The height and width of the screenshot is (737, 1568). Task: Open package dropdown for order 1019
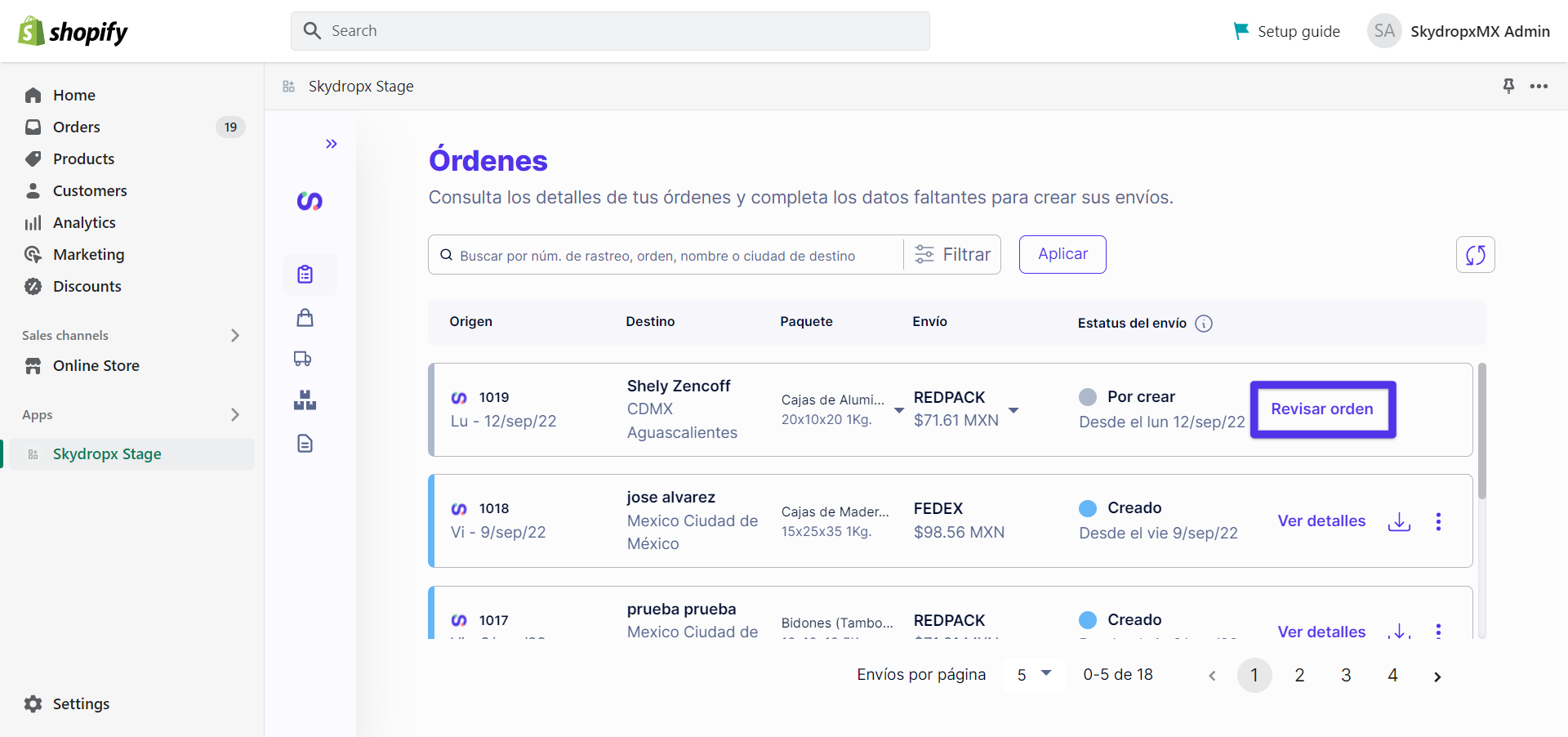coord(898,410)
